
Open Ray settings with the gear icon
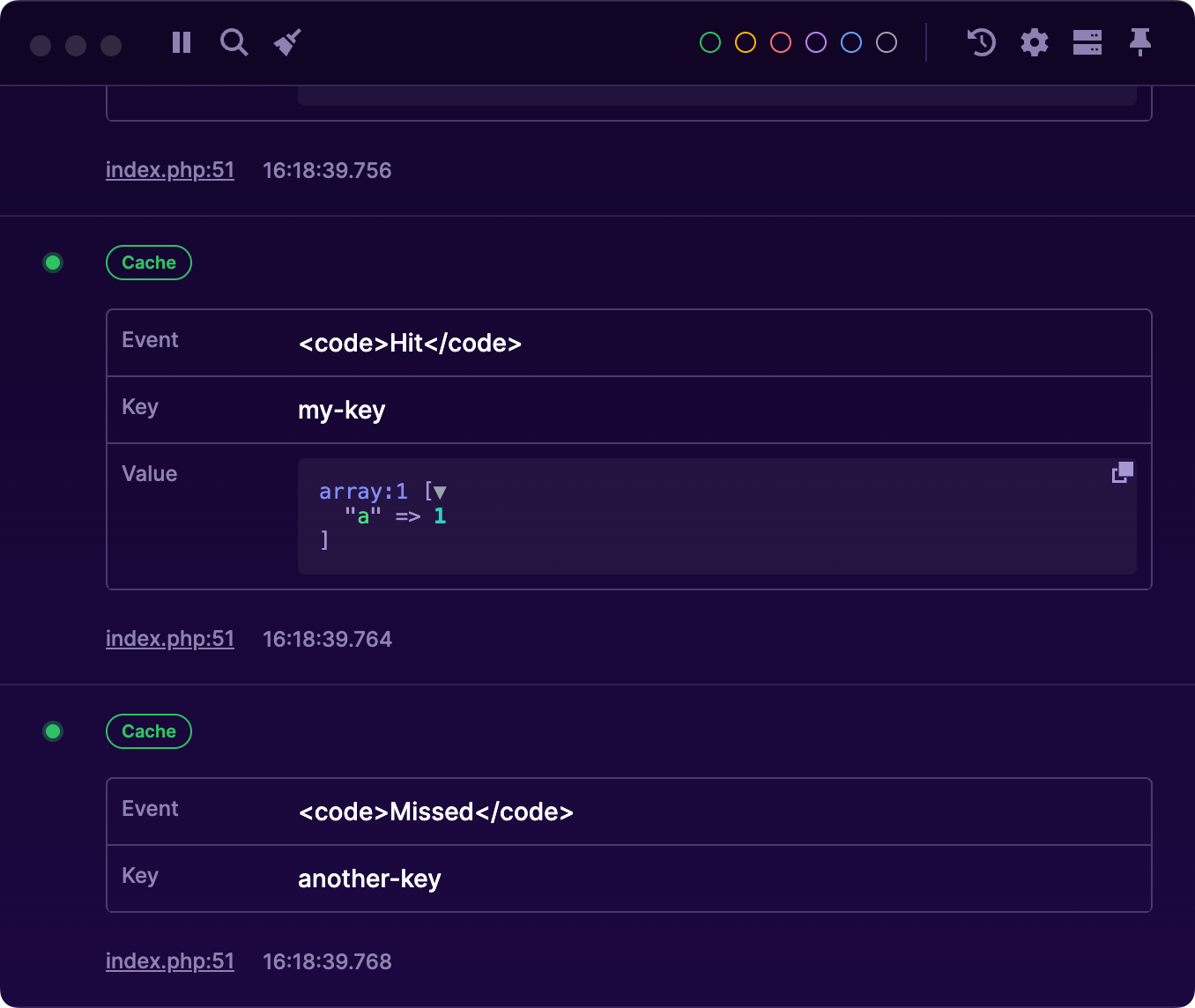(1034, 42)
